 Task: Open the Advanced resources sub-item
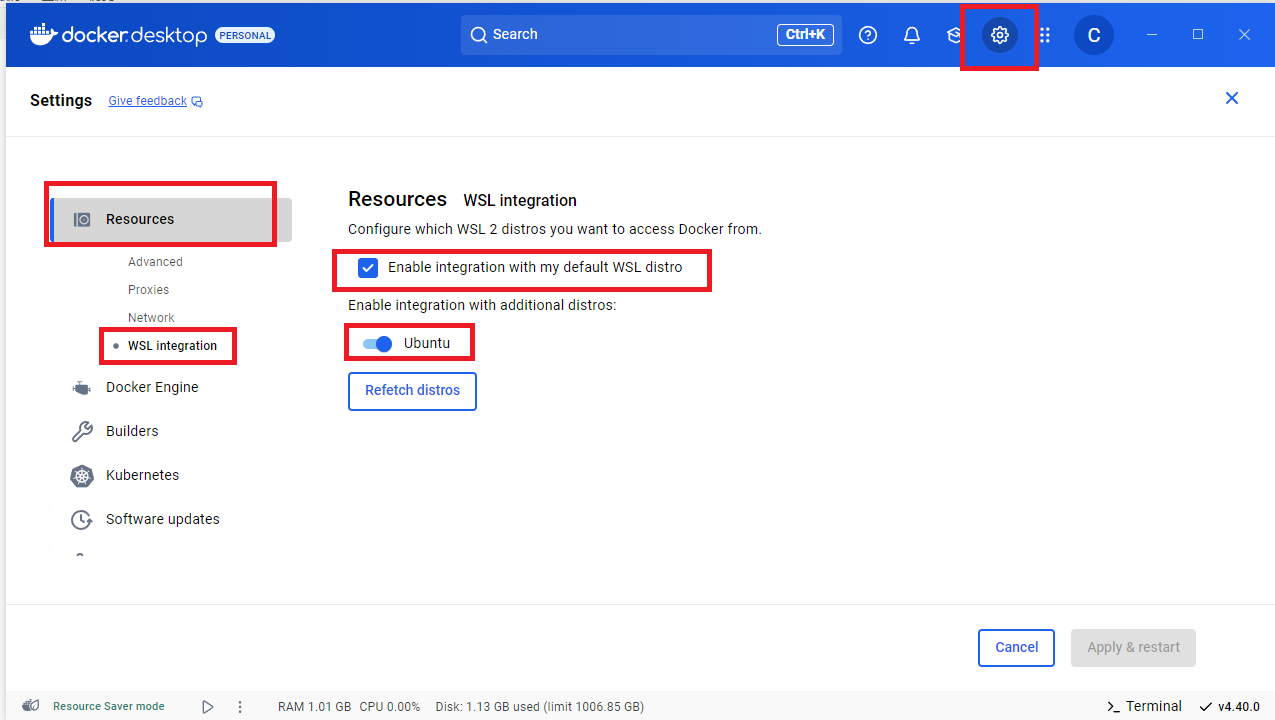click(155, 262)
